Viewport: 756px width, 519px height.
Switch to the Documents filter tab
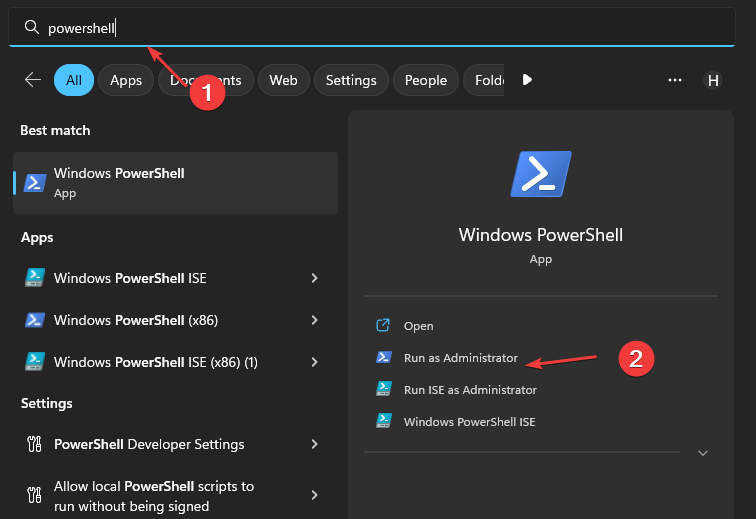[x=206, y=80]
